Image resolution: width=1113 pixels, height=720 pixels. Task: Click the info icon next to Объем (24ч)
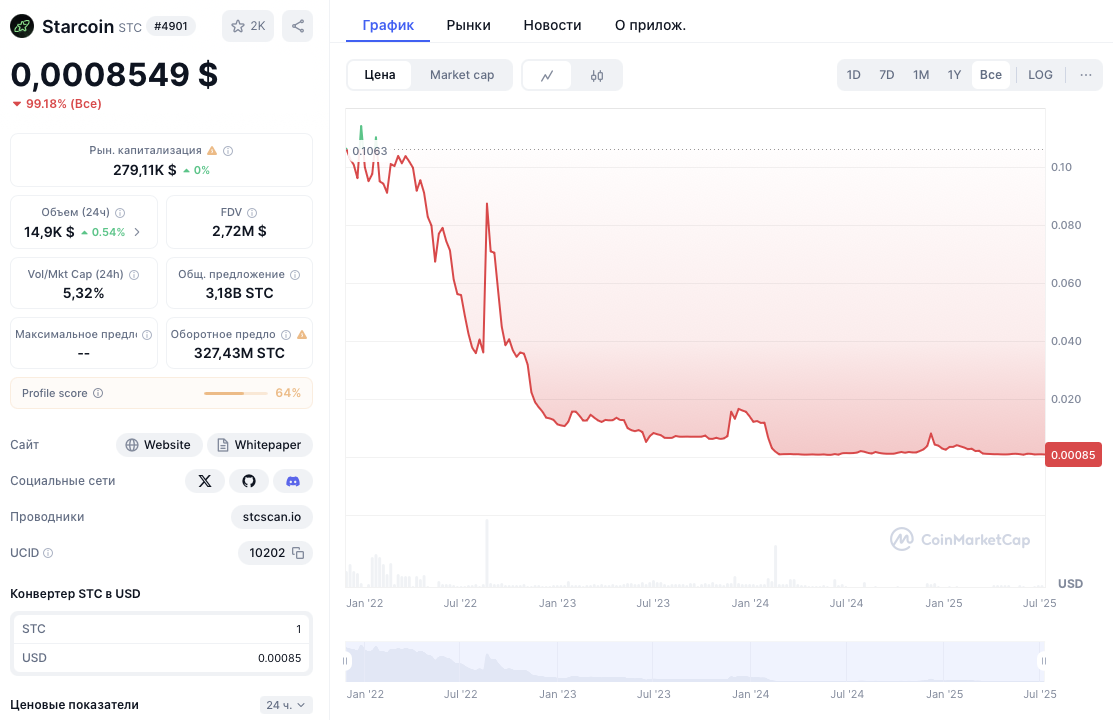pos(120,212)
